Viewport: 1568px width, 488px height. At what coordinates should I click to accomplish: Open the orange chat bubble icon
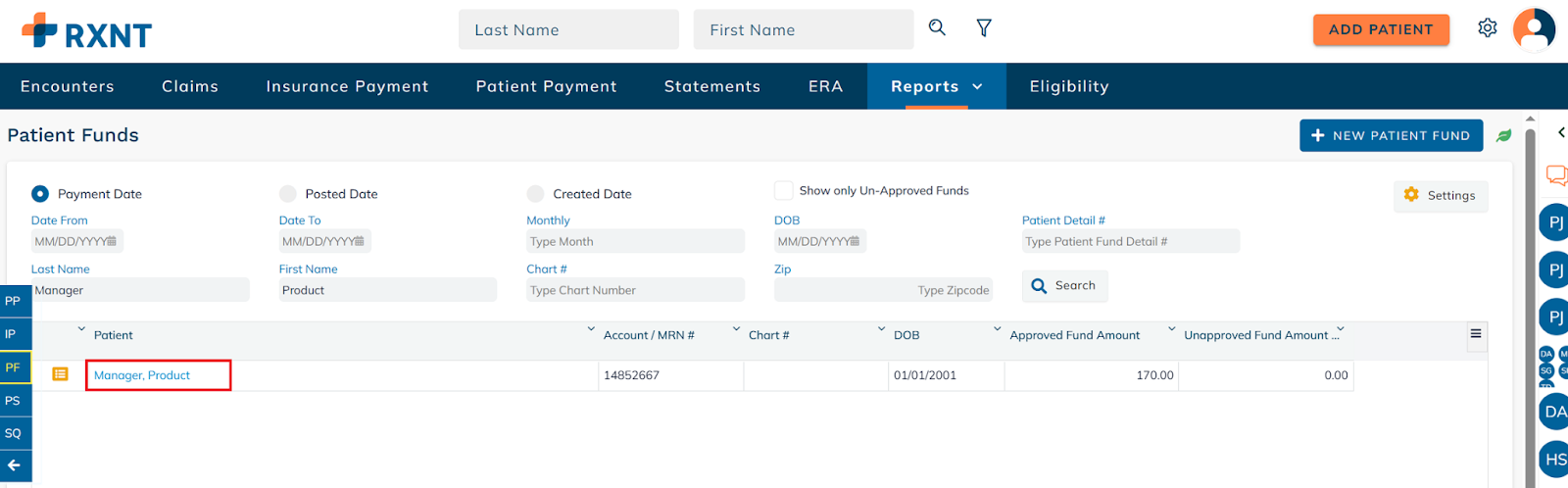1555,175
